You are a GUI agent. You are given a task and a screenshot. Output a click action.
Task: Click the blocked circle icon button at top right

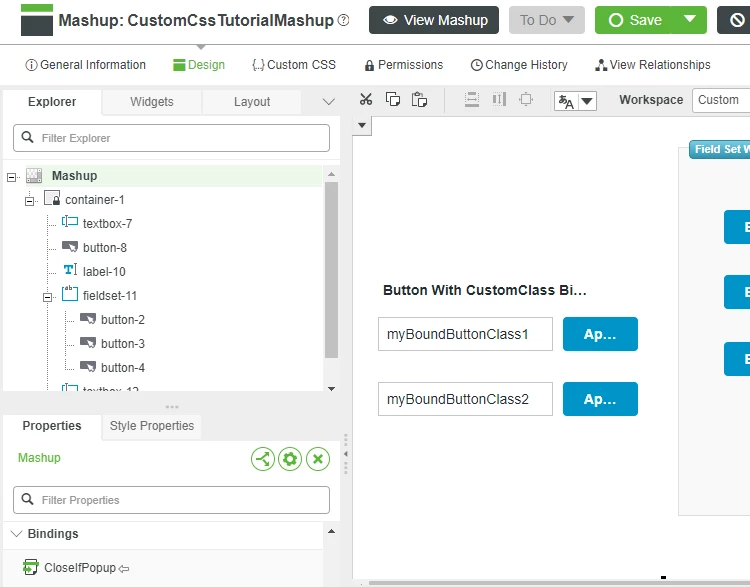[x=737, y=20]
